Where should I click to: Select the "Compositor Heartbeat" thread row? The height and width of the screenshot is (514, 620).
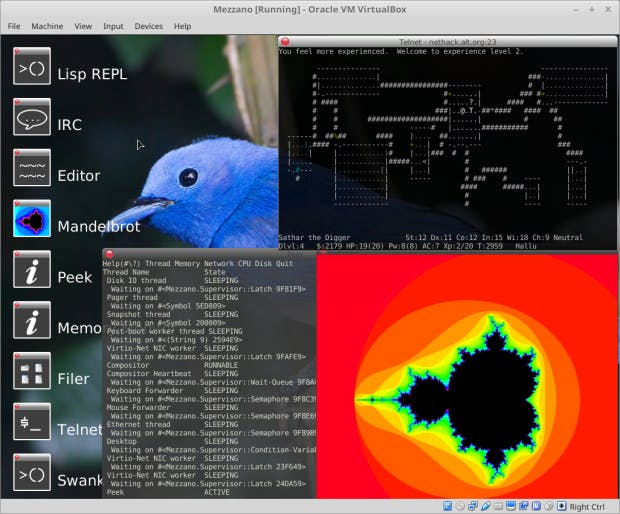point(172,374)
